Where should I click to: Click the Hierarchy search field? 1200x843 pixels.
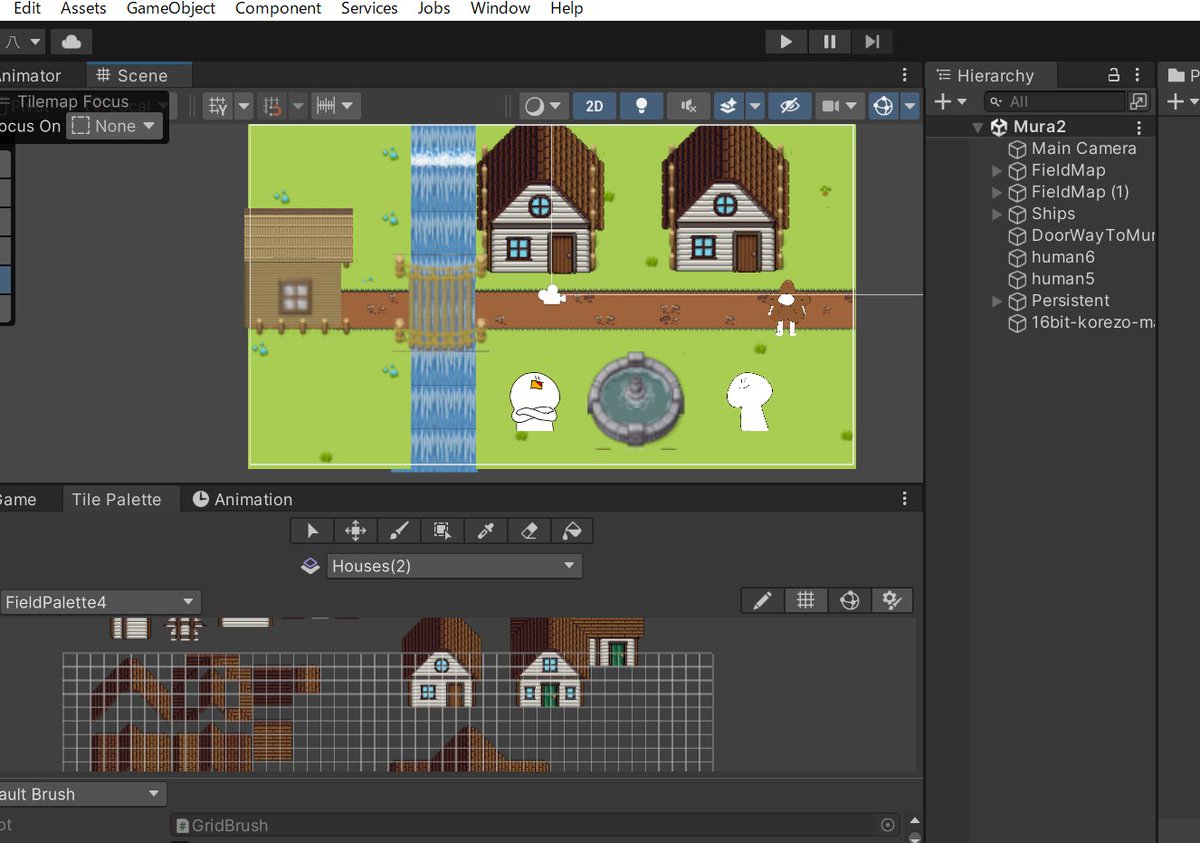(1055, 102)
